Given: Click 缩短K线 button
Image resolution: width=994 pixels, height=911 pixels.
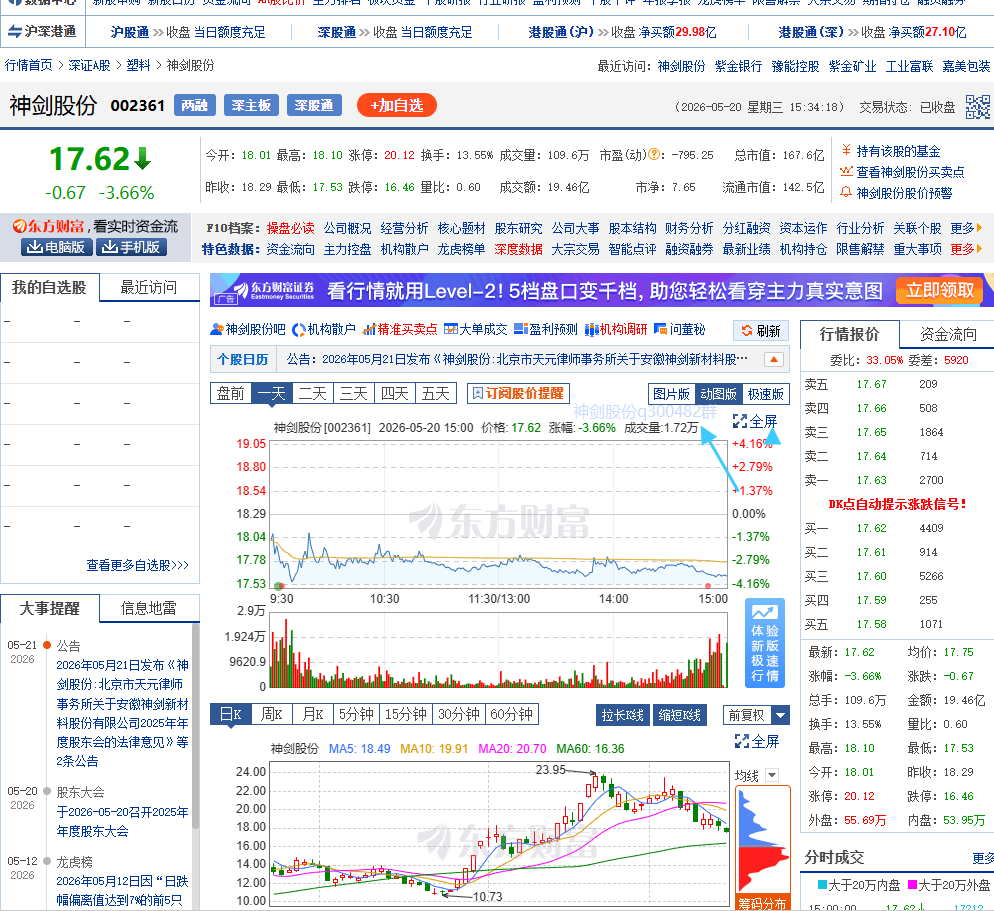Looking at the screenshot, I should 680,715.
